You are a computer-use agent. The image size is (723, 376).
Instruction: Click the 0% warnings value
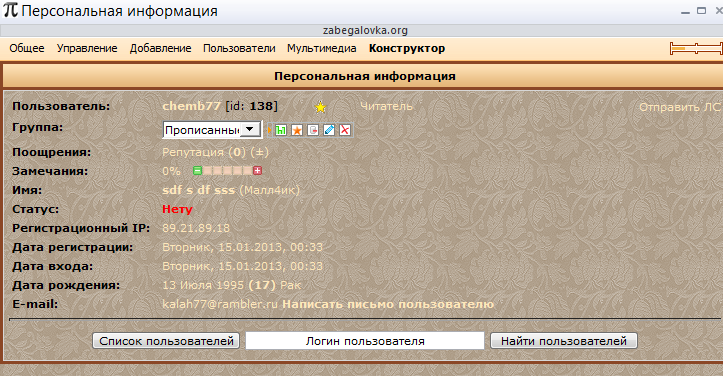click(171, 171)
